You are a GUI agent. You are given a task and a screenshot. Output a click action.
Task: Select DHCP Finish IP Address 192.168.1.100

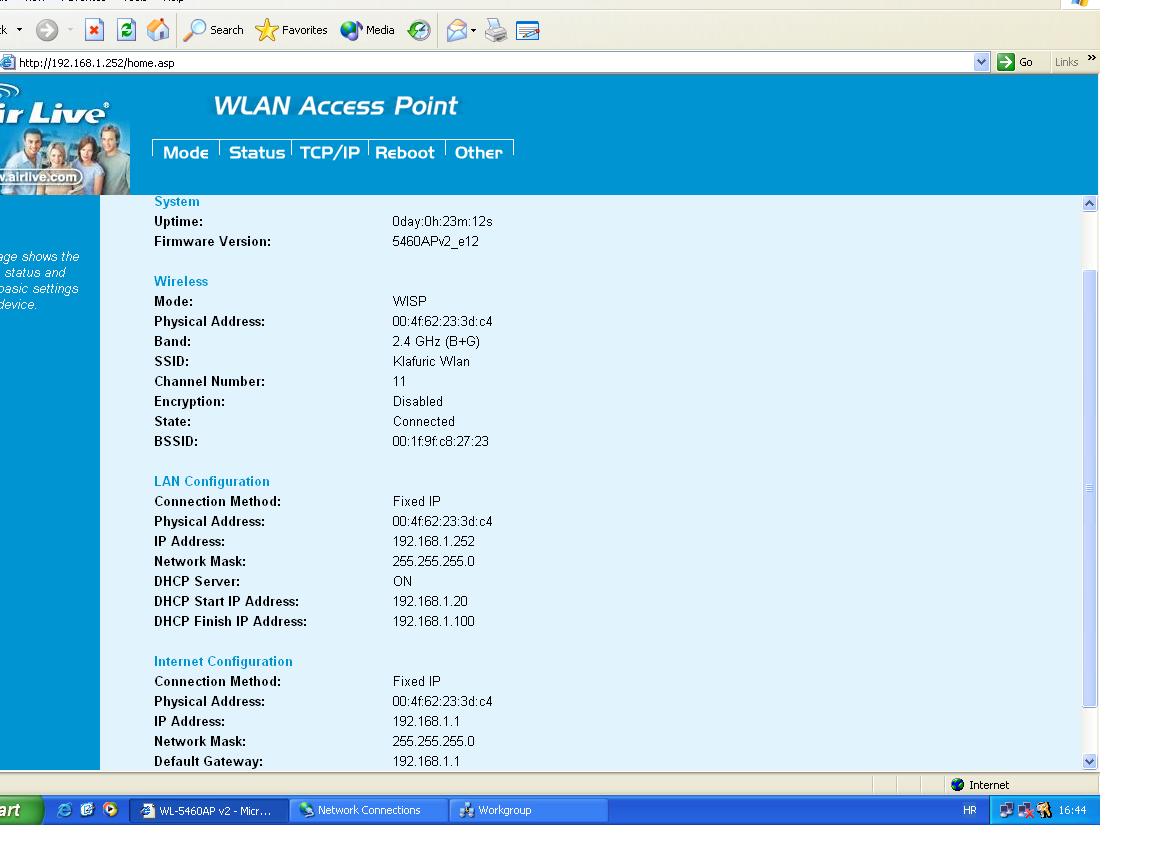[433, 622]
